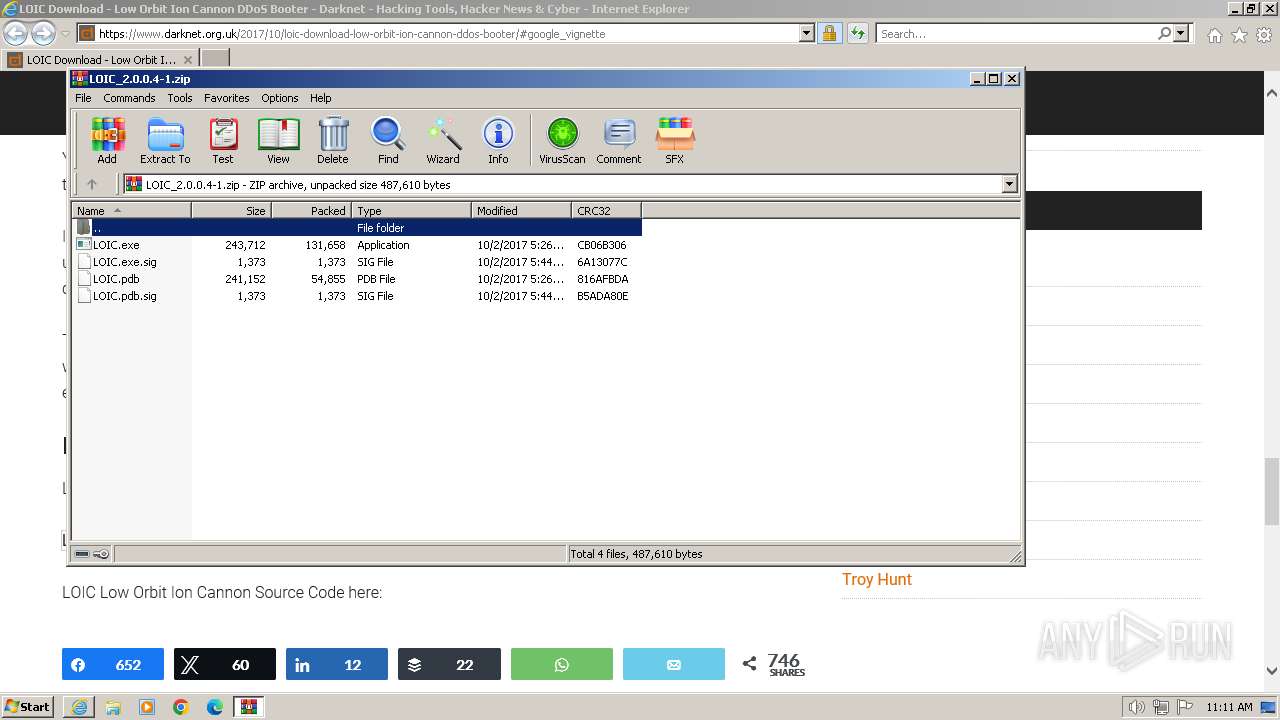Share via WhatsApp green button
The height and width of the screenshot is (720, 1280).
(562, 664)
